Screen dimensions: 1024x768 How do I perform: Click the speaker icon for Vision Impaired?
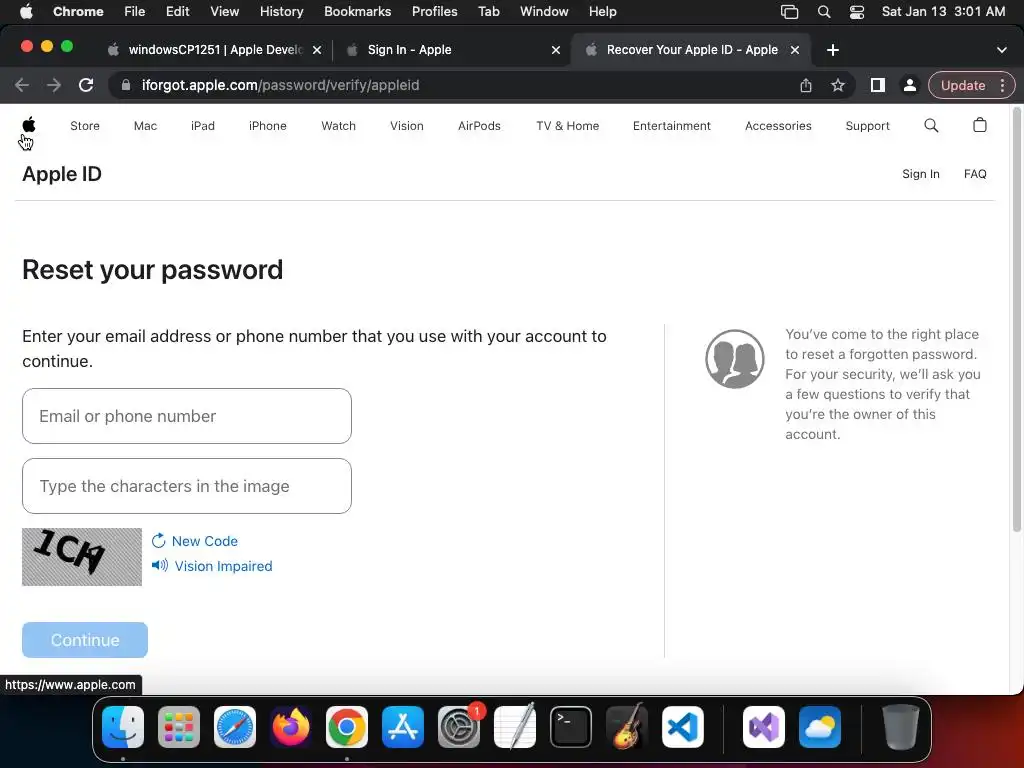(160, 566)
